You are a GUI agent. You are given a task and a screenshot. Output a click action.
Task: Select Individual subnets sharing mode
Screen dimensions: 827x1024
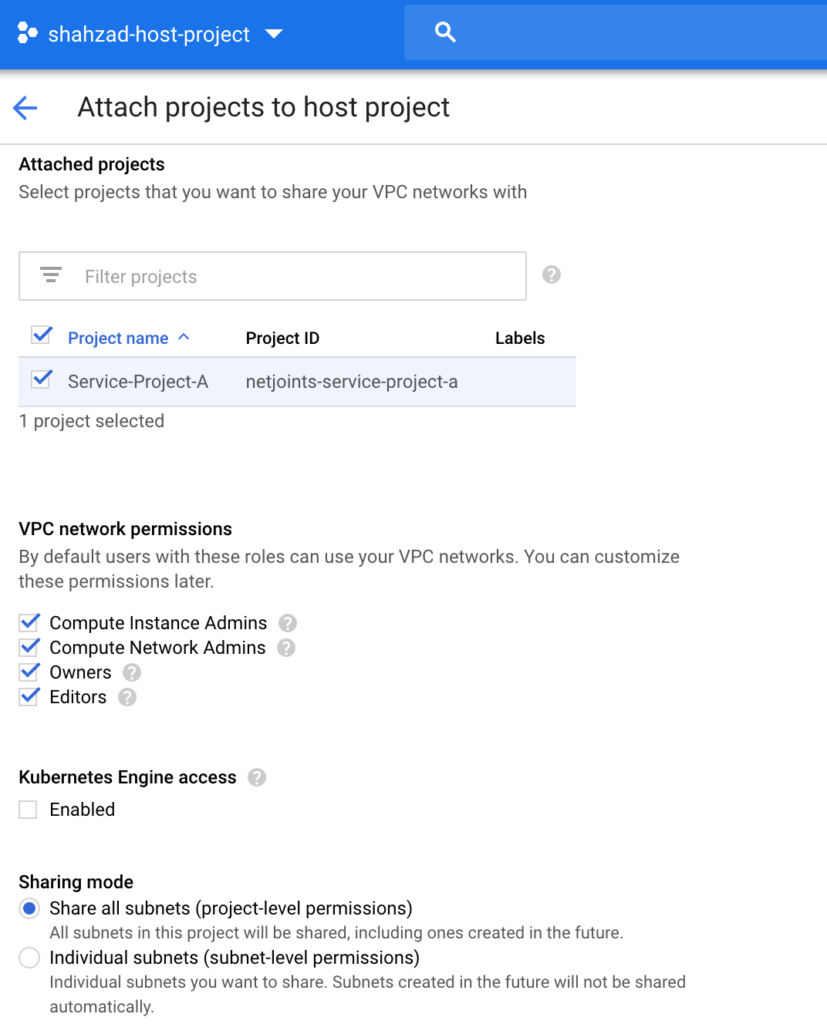coord(29,958)
